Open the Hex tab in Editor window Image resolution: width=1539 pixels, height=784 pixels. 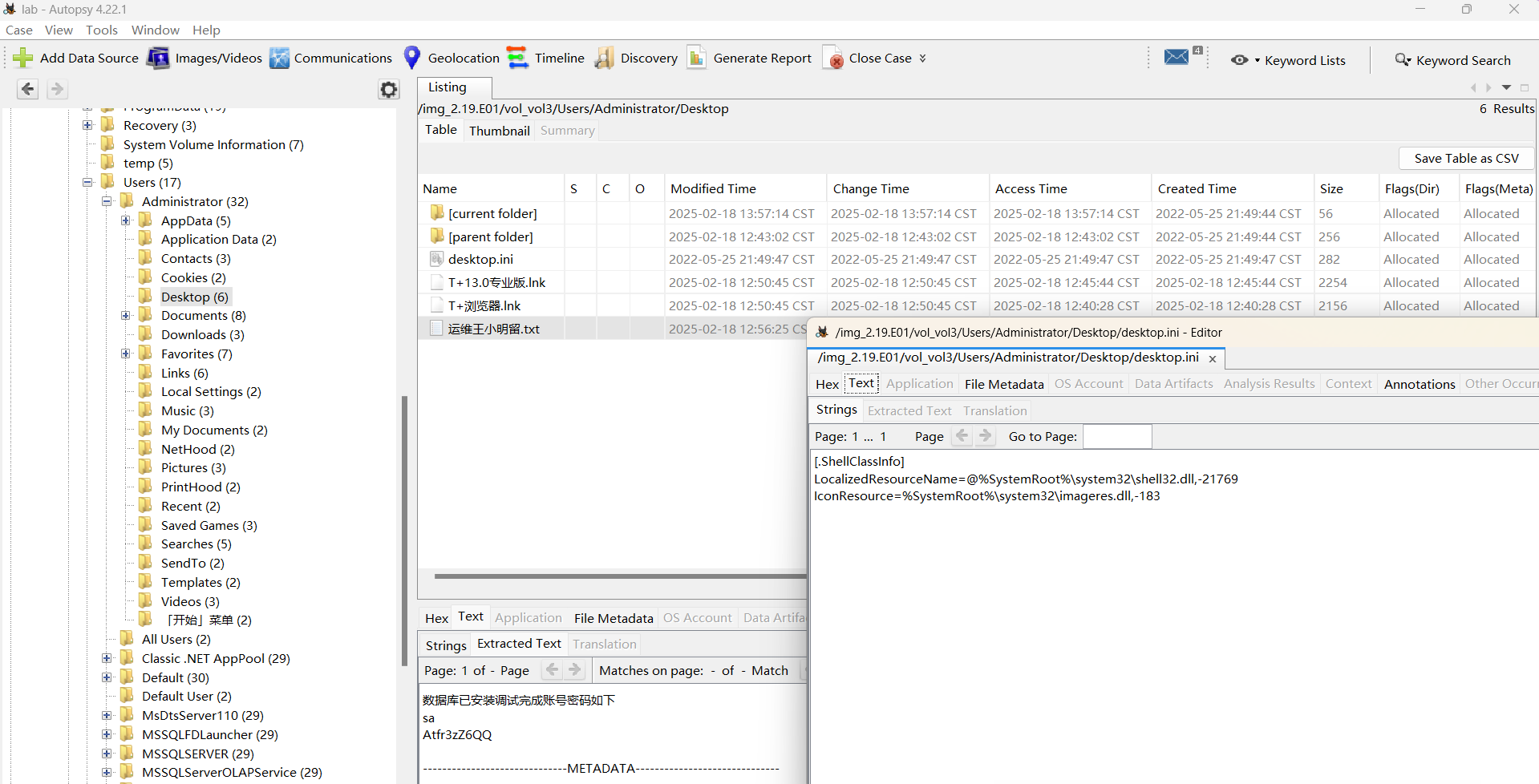(827, 384)
